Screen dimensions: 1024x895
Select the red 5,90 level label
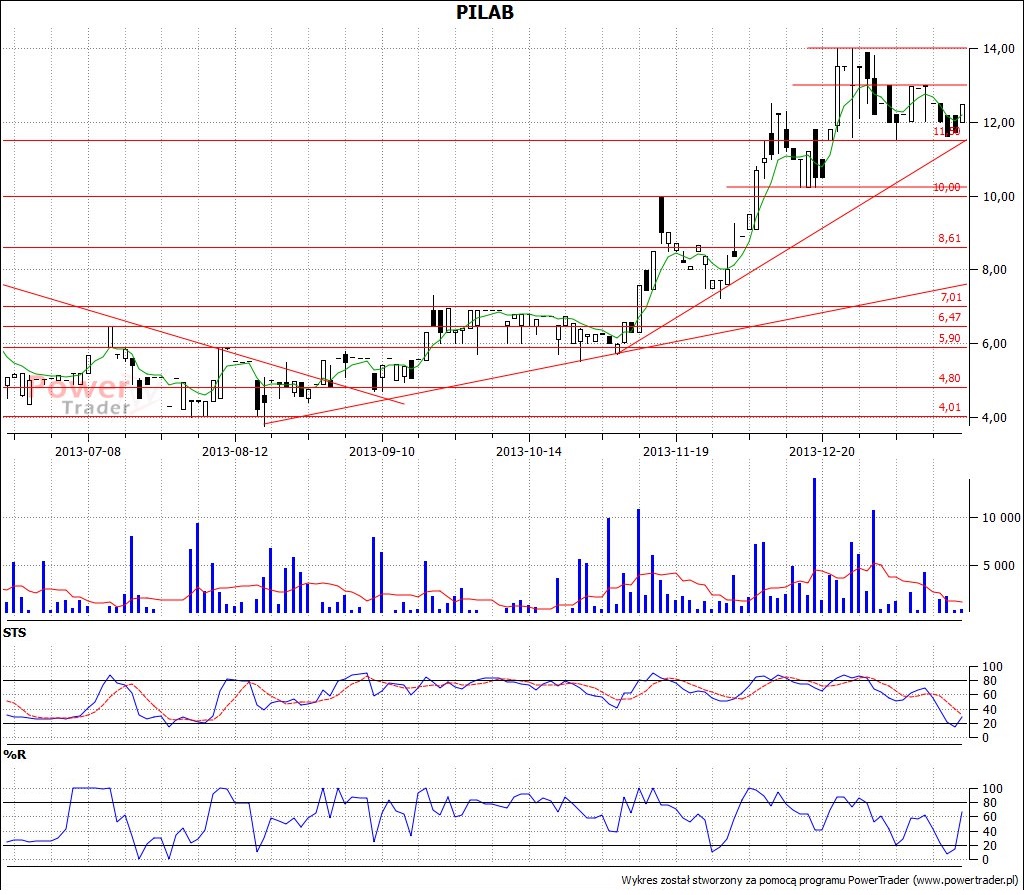click(x=948, y=339)
